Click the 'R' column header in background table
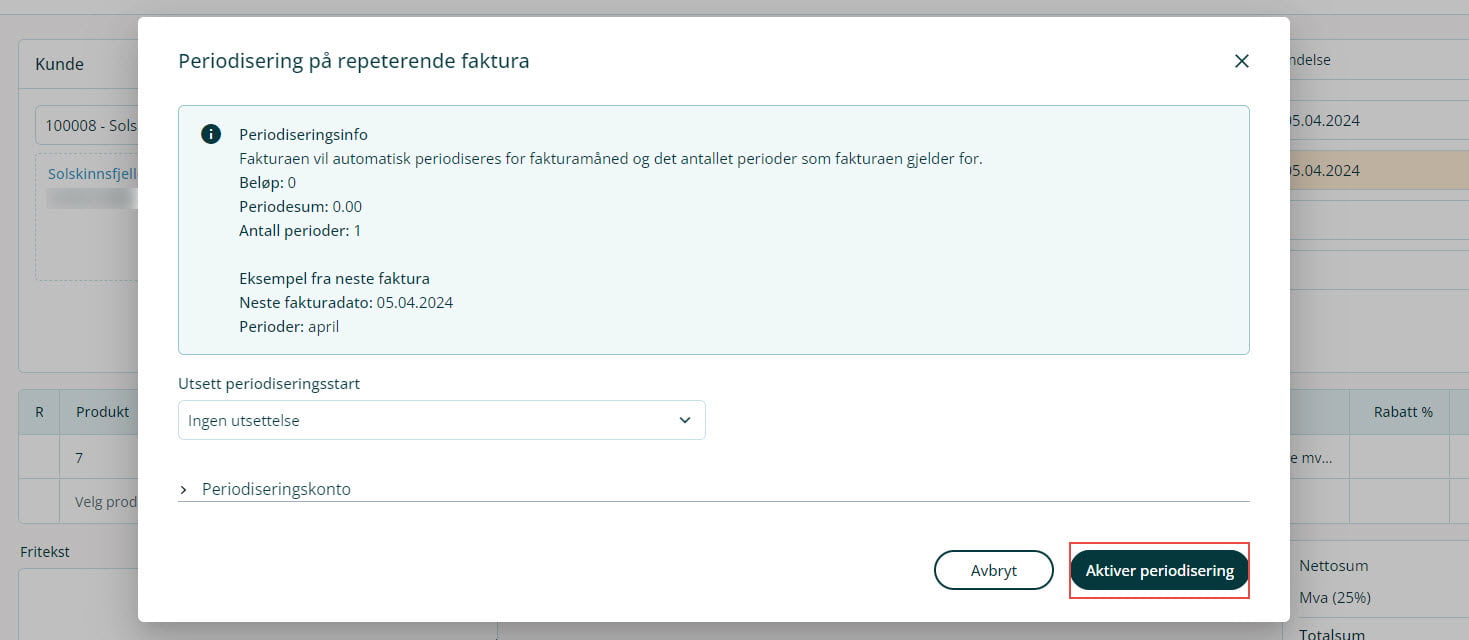 pyautogui.click(x=39, y=412)
